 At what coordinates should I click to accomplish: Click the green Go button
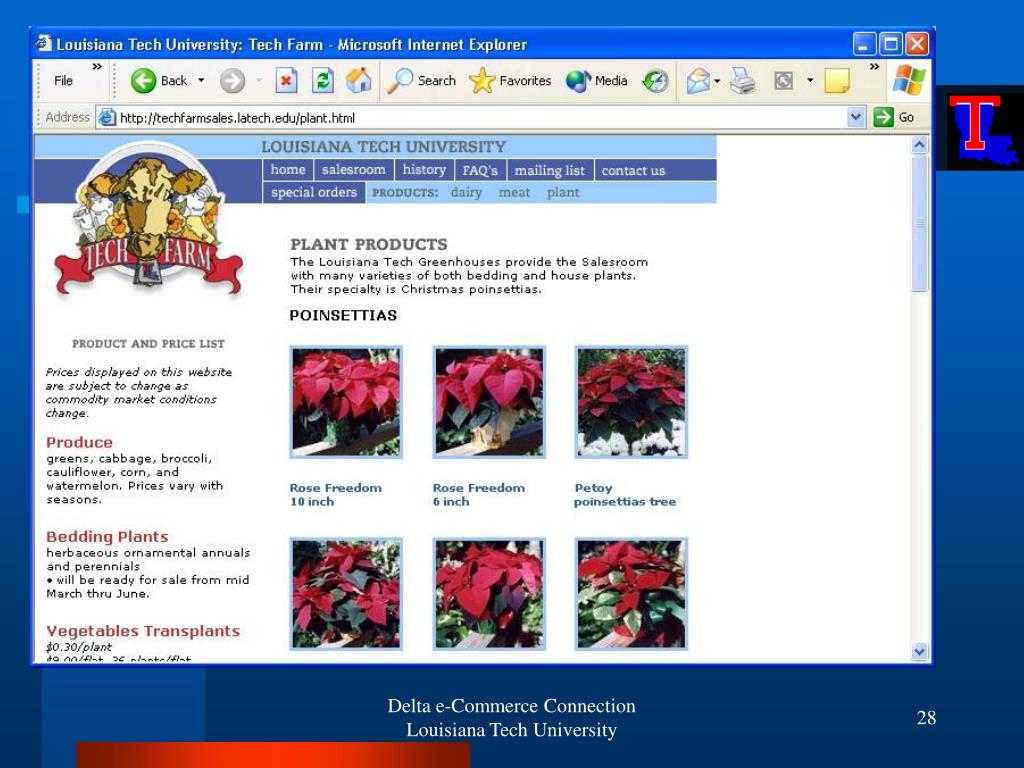(x=893, y=118)
